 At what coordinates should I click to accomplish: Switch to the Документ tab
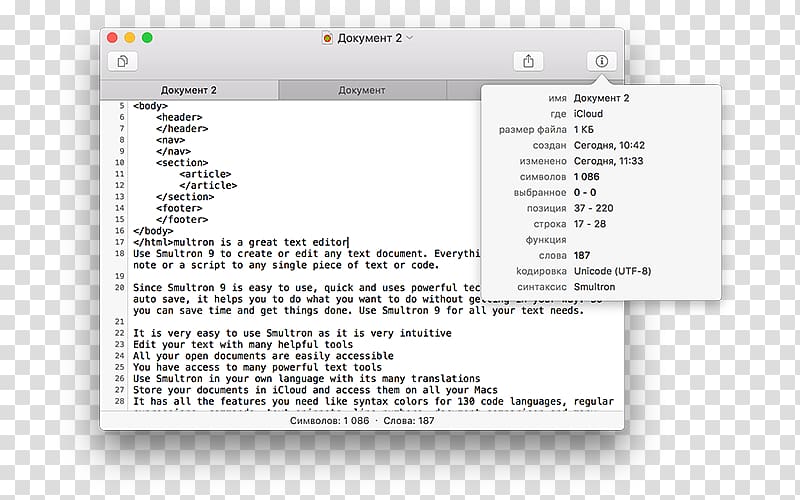362,90
